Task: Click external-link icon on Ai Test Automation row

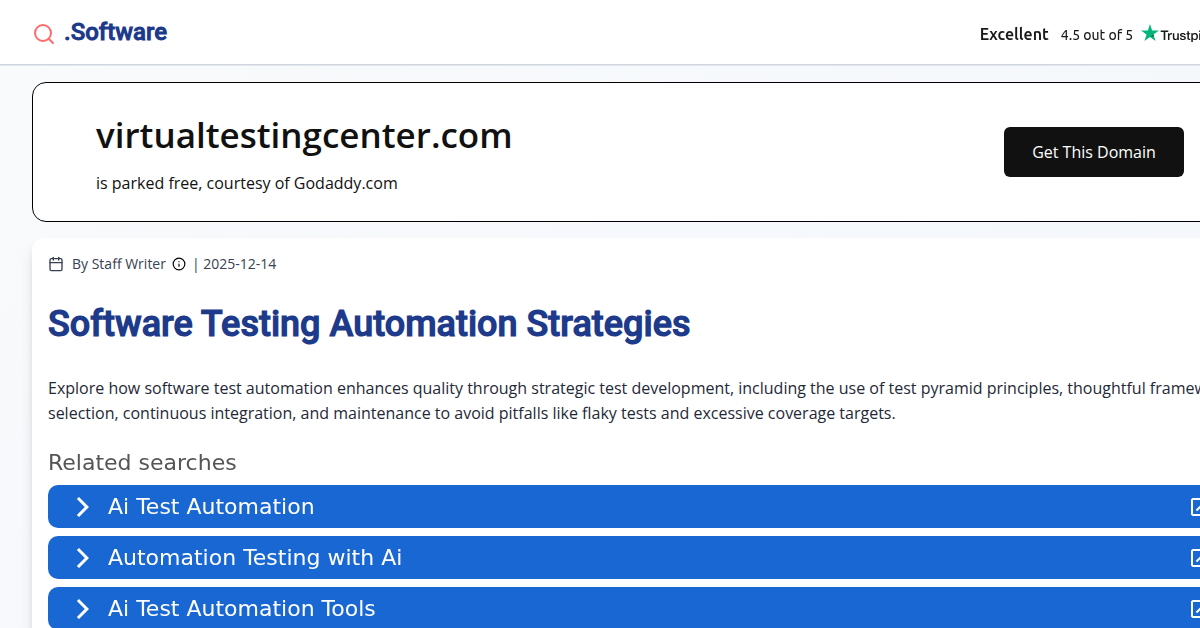Action: (x=1194, y=507)
